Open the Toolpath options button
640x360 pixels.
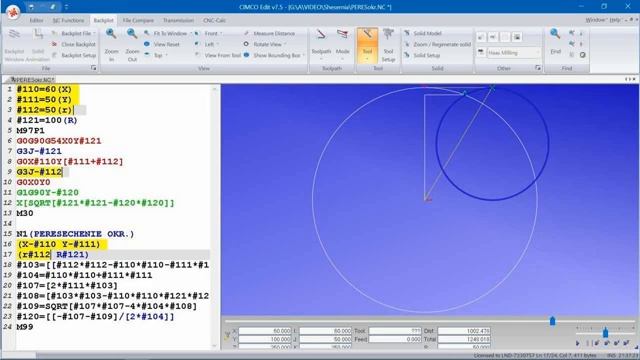321,45
